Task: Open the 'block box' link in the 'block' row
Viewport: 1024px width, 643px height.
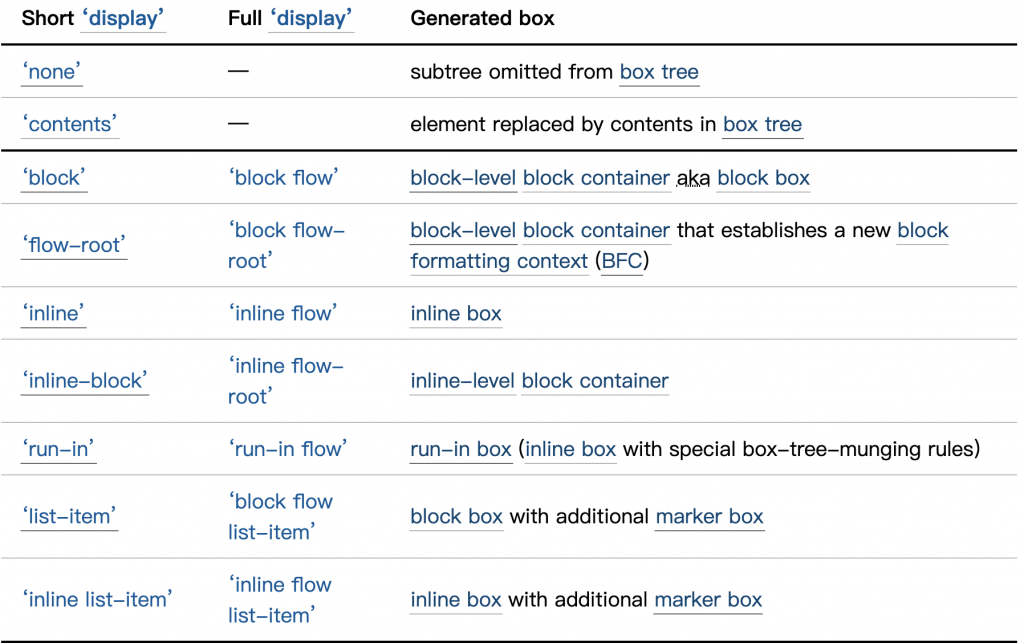Action: point(763,178)
